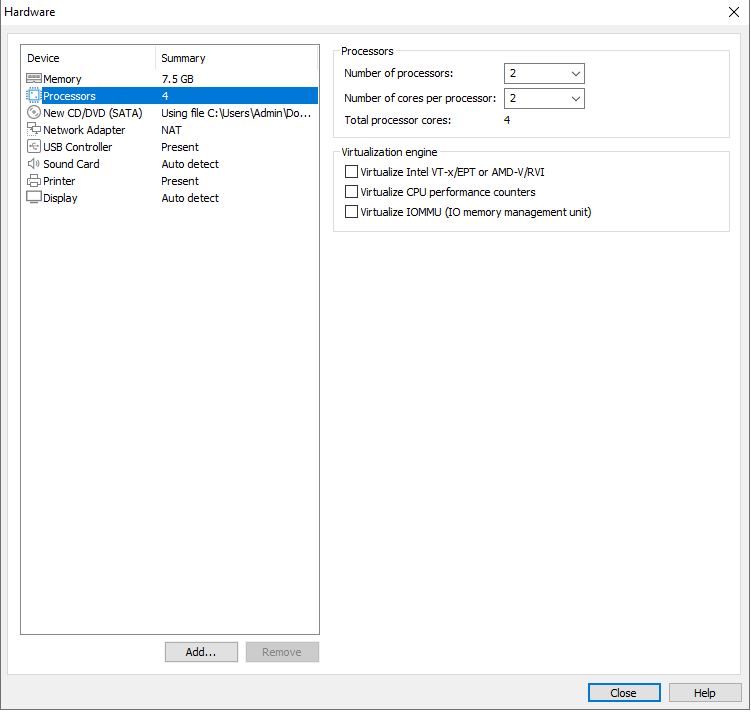Select the NAT summary of Network Adapter

coord(171,130)
